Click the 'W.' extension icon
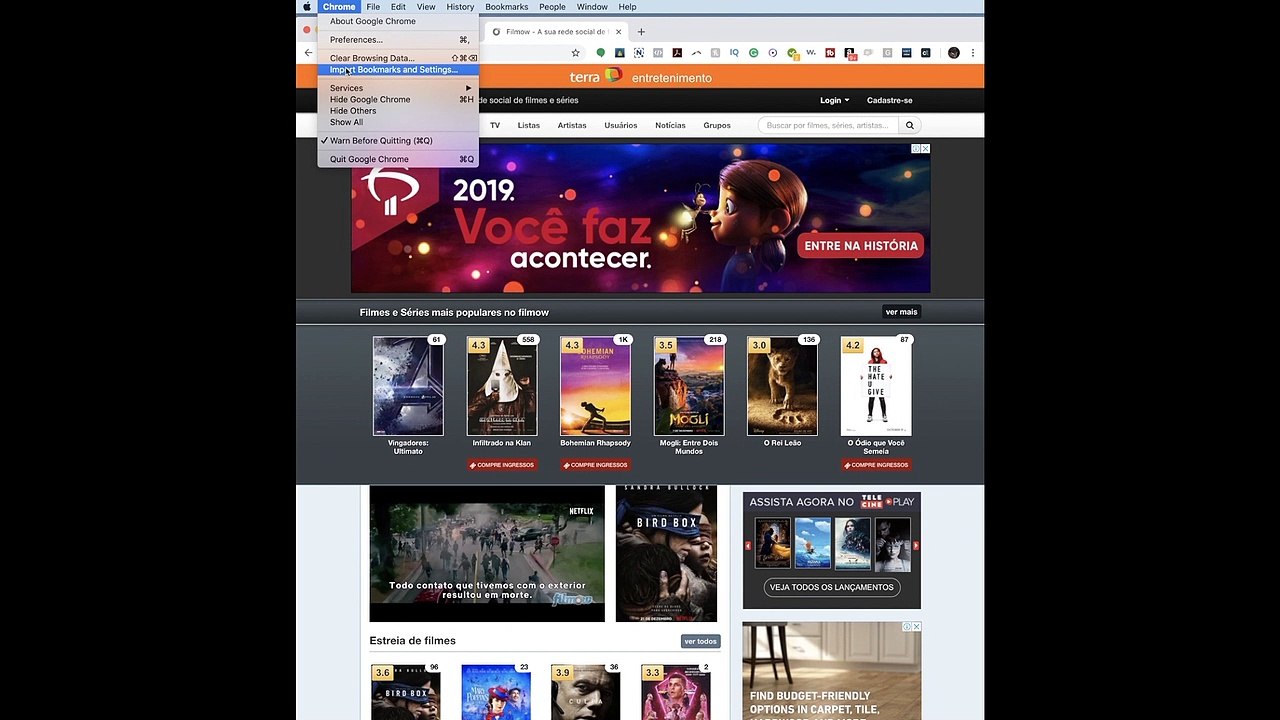The width and height of the screenshot is (1280, 720). (811, 53)
